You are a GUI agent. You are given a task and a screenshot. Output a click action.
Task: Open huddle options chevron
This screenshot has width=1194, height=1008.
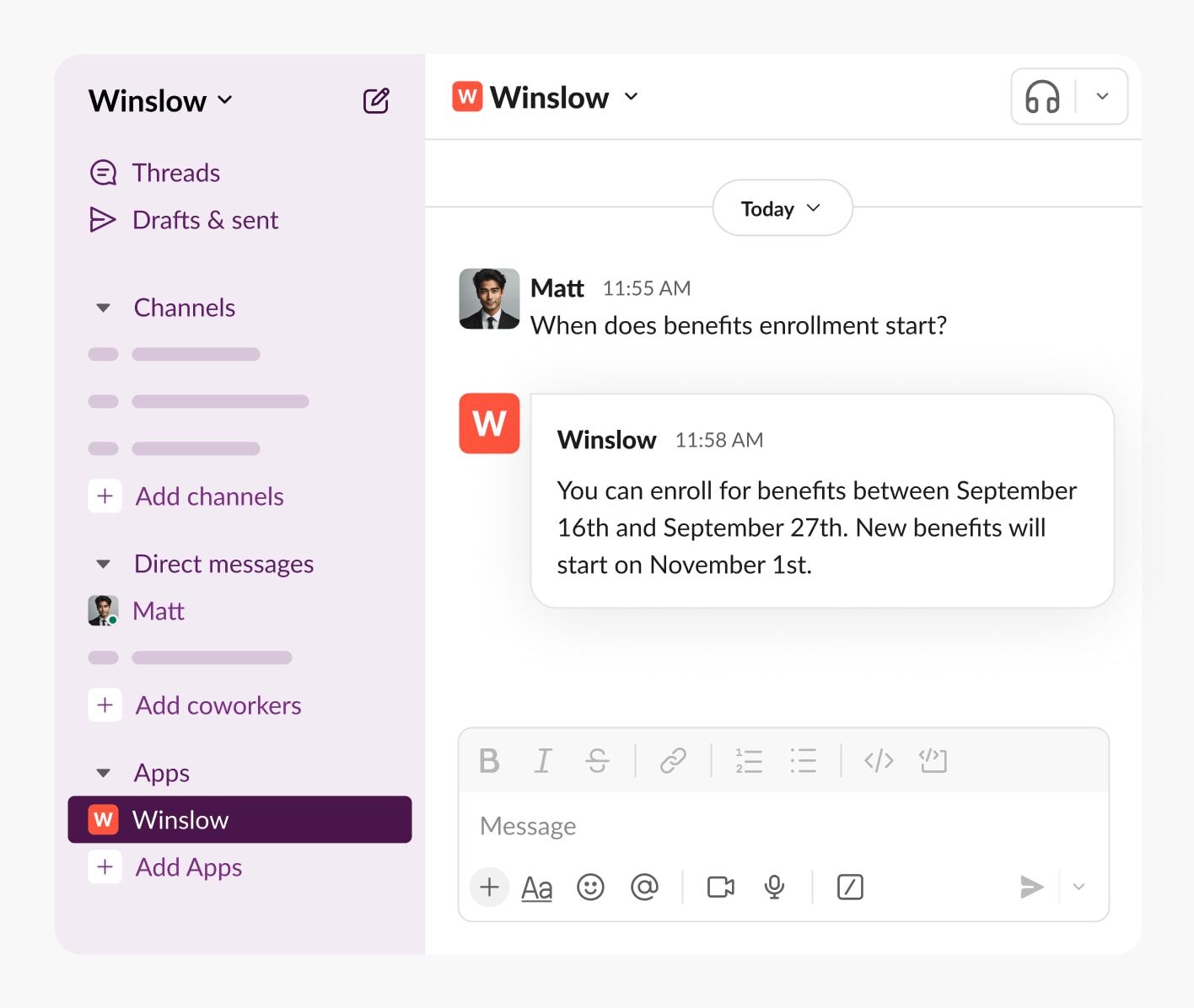[x=1102, y=97]
